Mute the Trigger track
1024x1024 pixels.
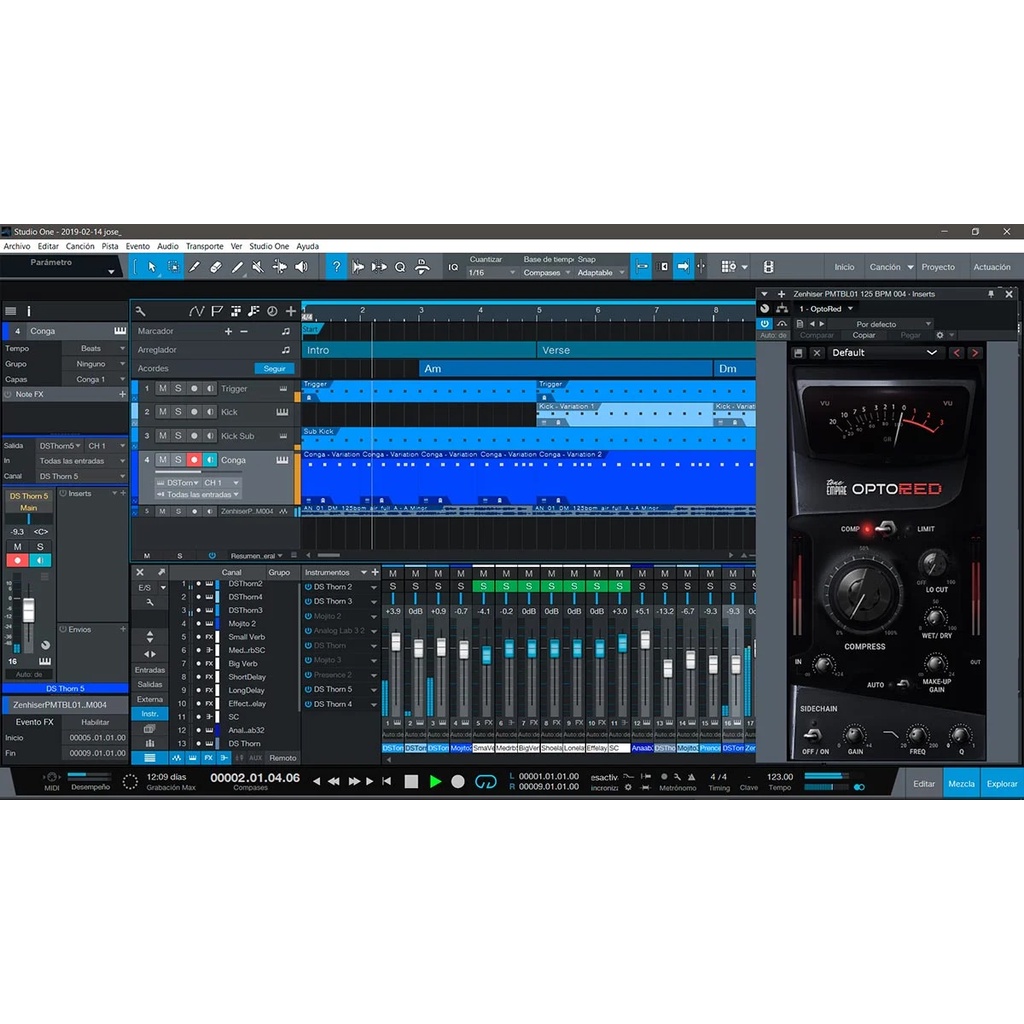point(163,389)
